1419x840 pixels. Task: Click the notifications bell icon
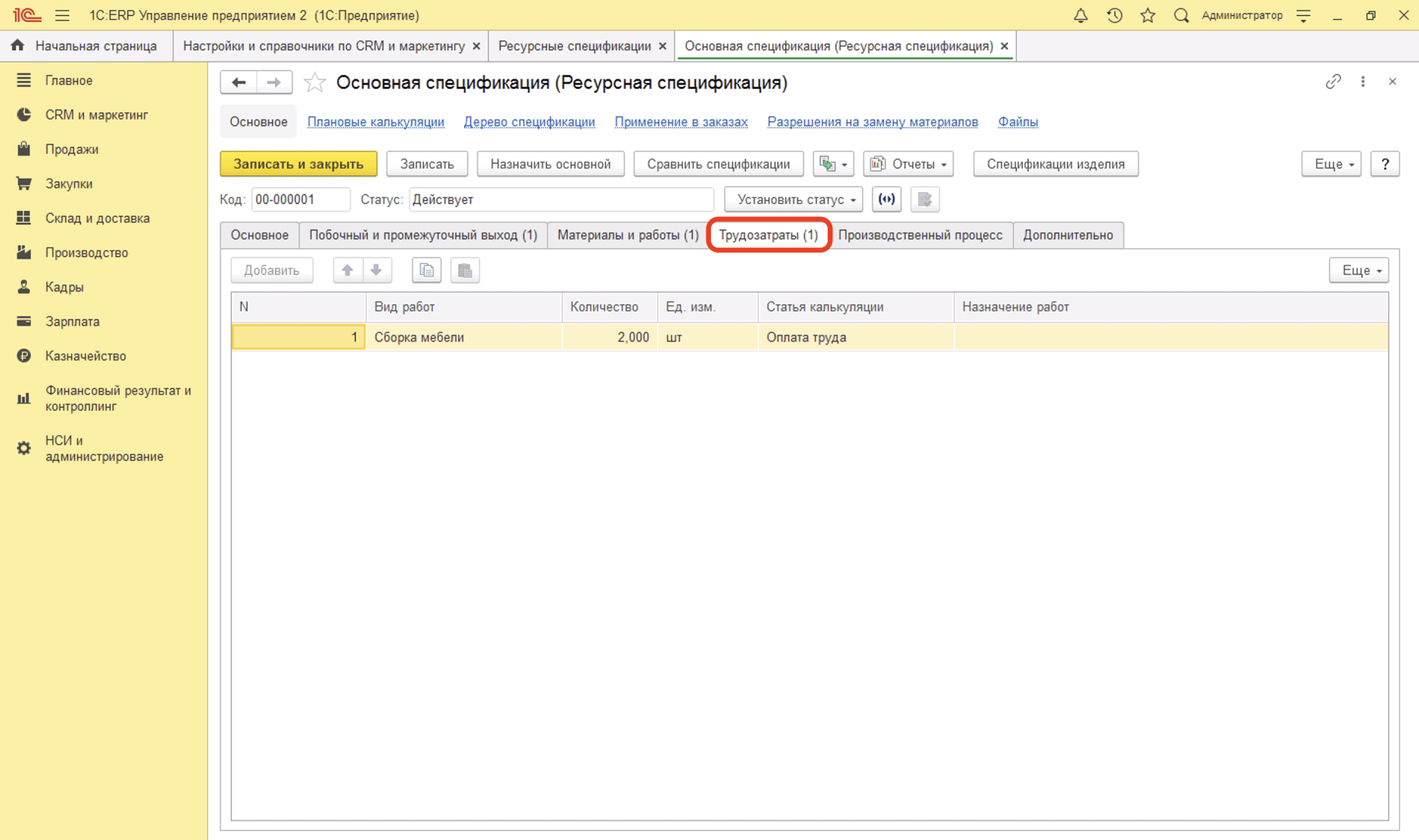pyautogui.click(x=1081, y=16)
